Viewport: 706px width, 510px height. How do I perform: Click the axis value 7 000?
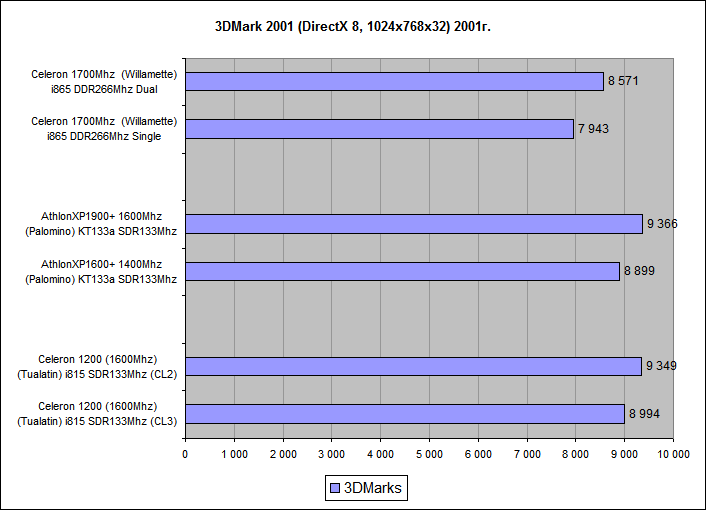coord(527,454)
